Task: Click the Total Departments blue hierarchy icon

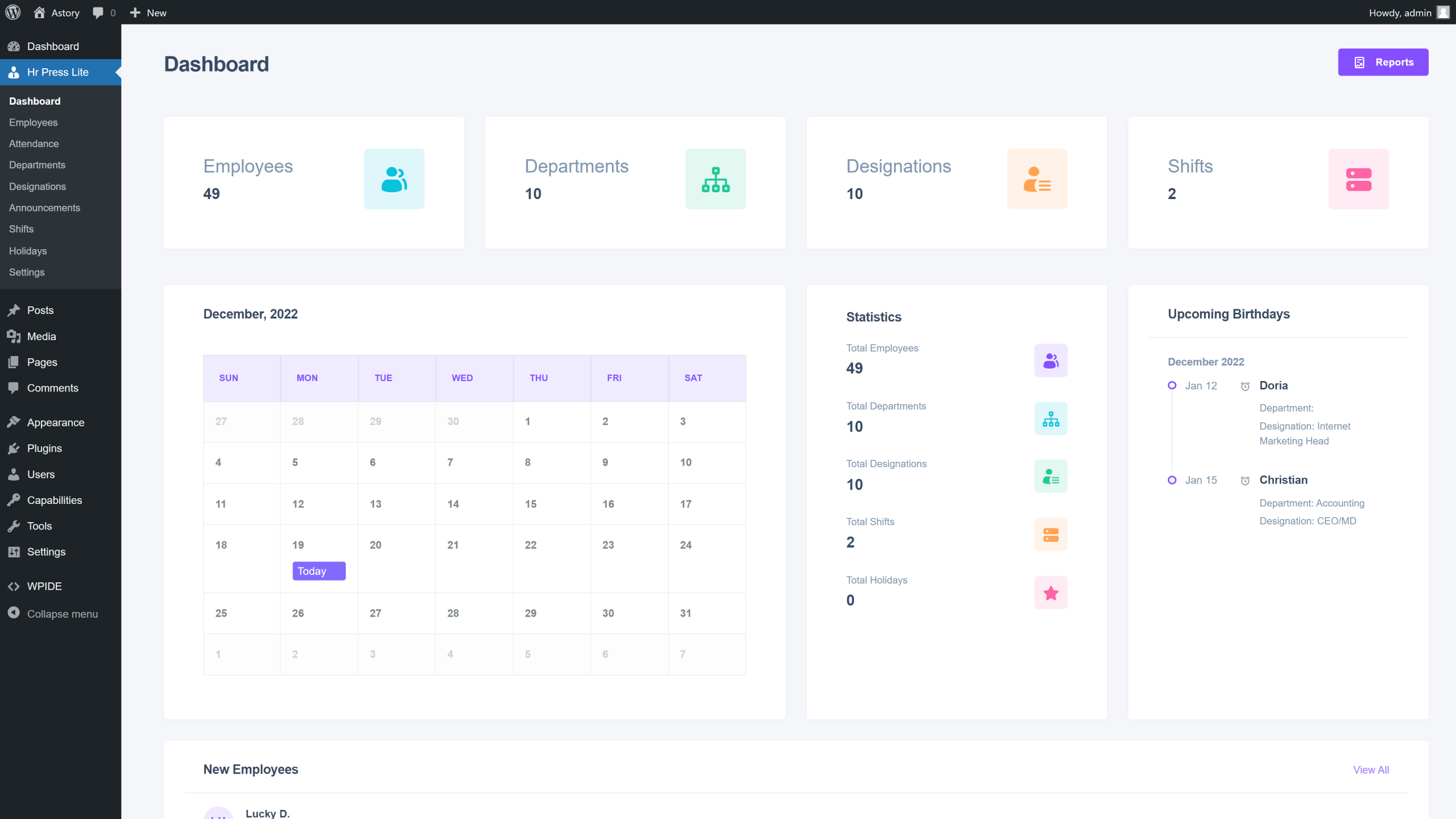Action: click(x=1050, y=419)
